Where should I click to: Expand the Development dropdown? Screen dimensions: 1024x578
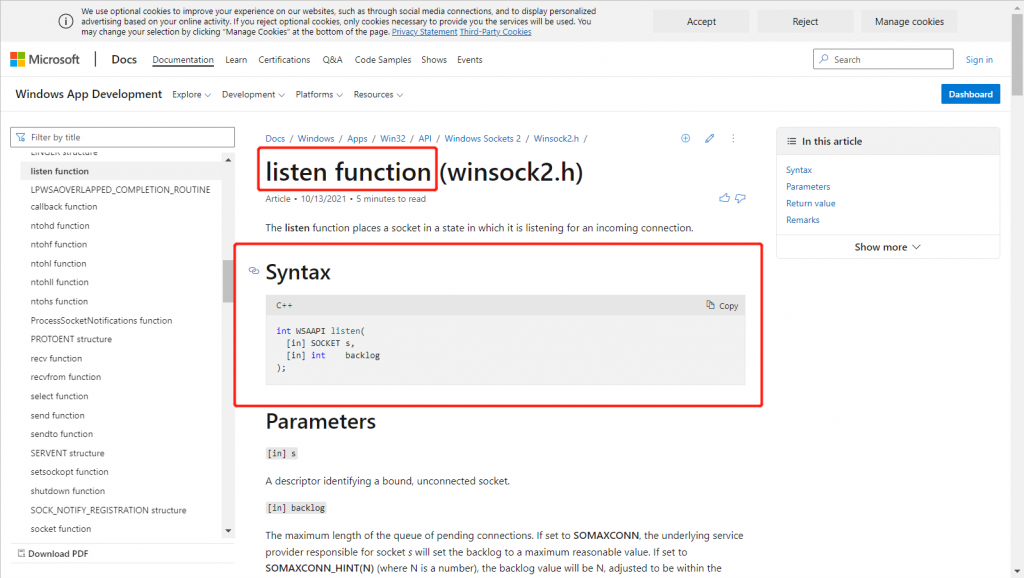pos(253,95)
